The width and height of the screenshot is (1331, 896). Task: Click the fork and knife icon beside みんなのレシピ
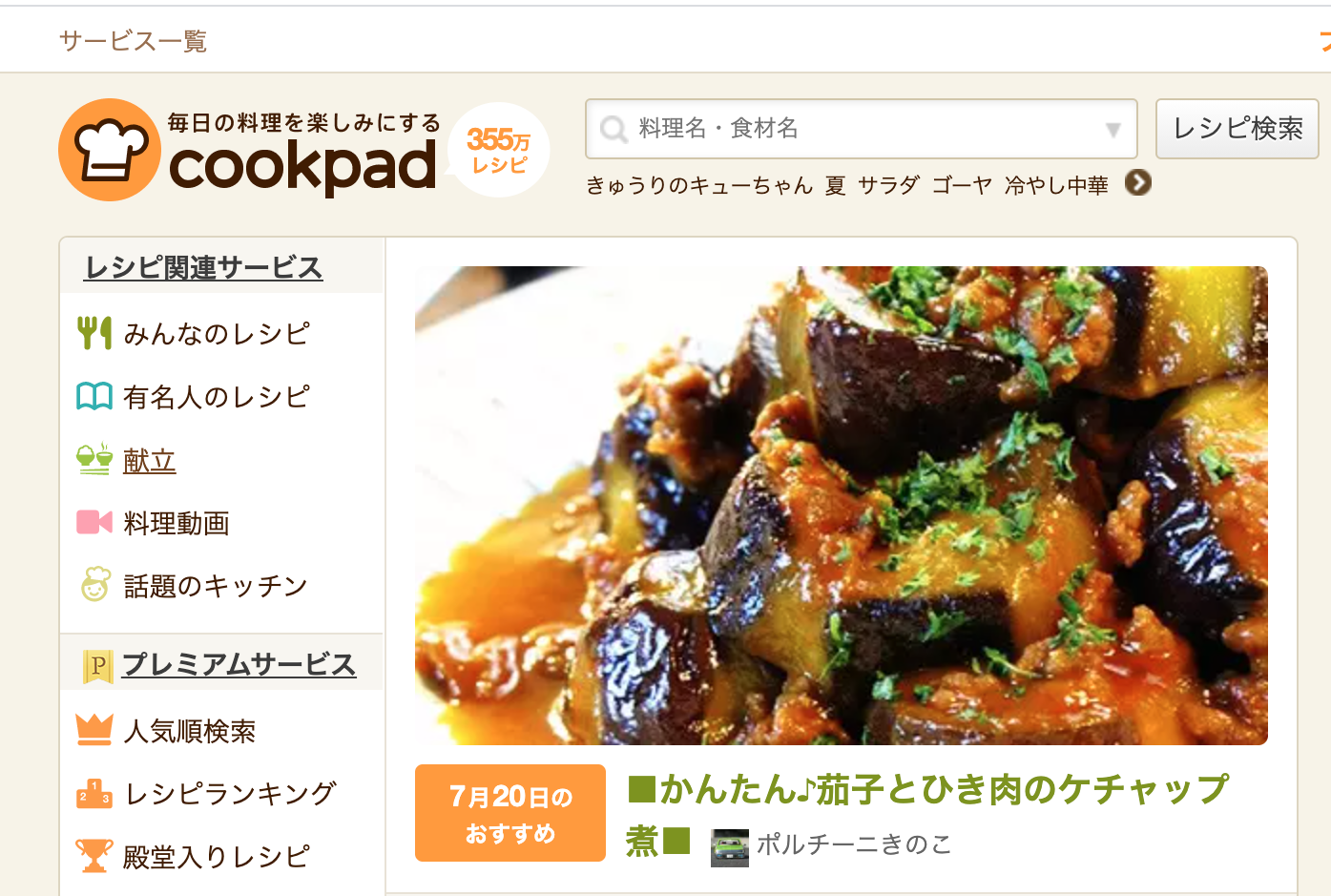coord(94,333)
